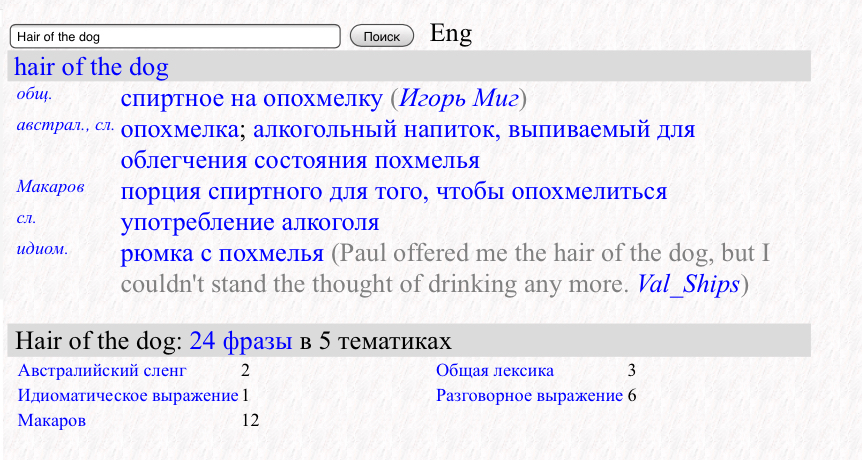The width and height of the screenshot is (862, 460).
Task: Select the 'идиом.' subject label
Action: pyautogui.click(x=43, y=248)
